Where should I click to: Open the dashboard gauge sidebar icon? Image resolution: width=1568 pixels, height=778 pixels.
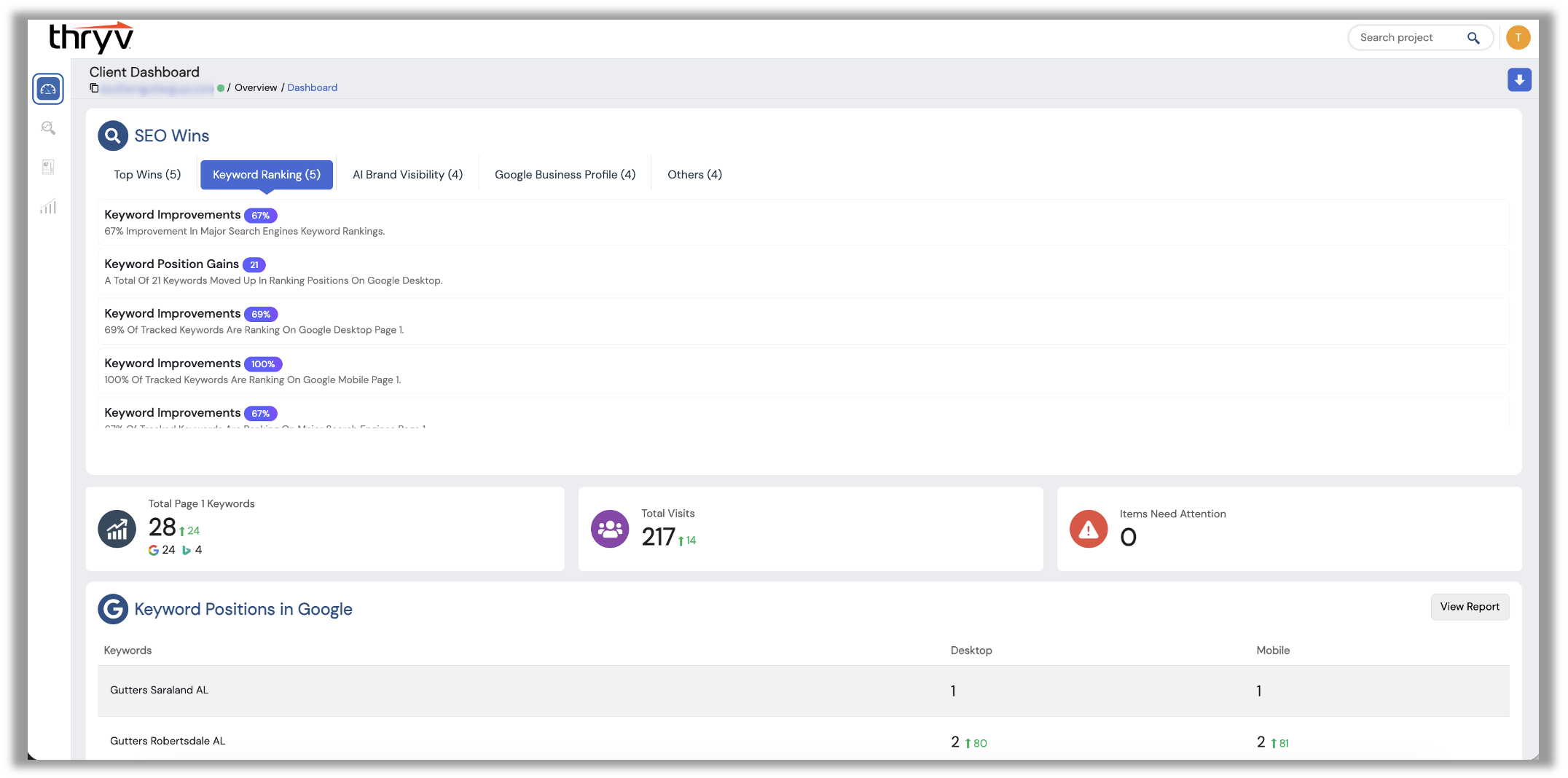click(x=48, y=89)
